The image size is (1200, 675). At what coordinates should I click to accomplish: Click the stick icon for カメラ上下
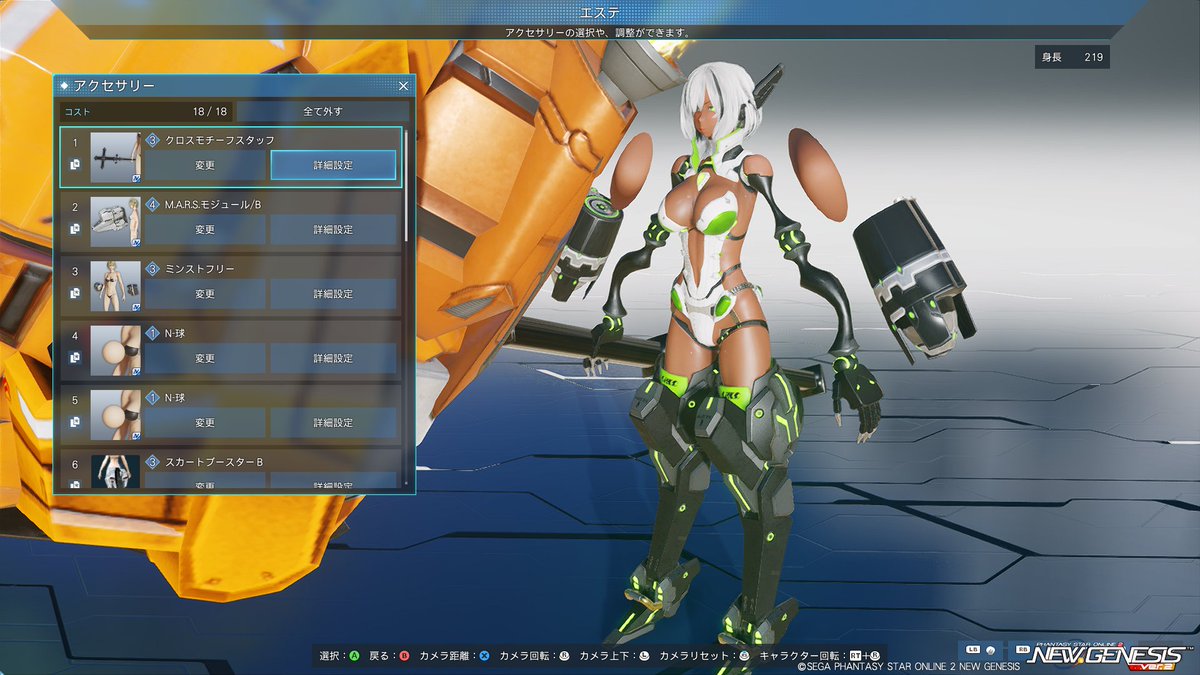point(644,656)
